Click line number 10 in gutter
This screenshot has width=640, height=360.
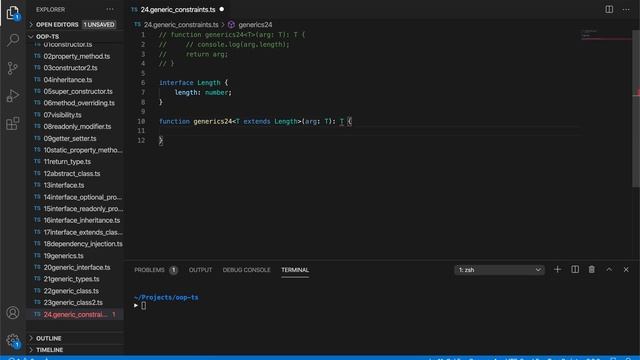(141, 121)
